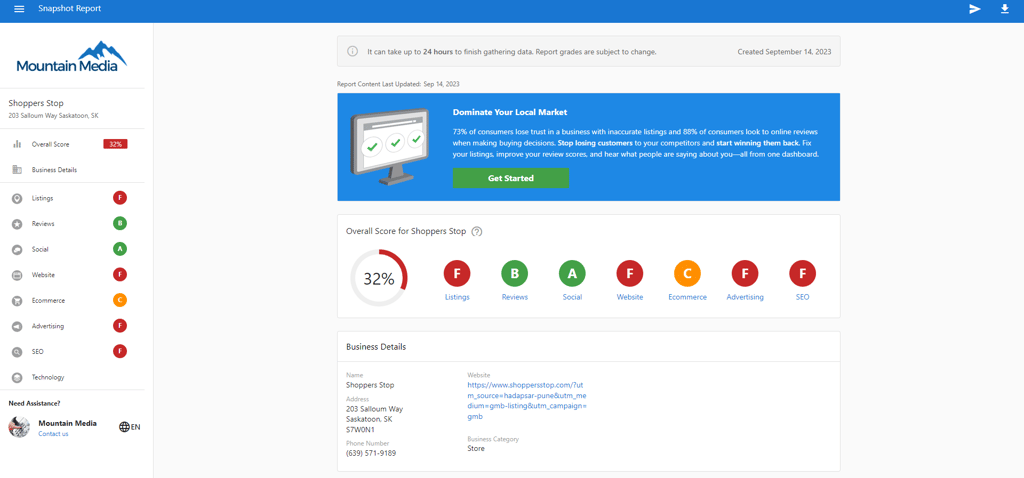This screenshot has width=1024, height=478.
Task: Click the A grade badge beside sidebar Social
Action: (x=120, y=249)
